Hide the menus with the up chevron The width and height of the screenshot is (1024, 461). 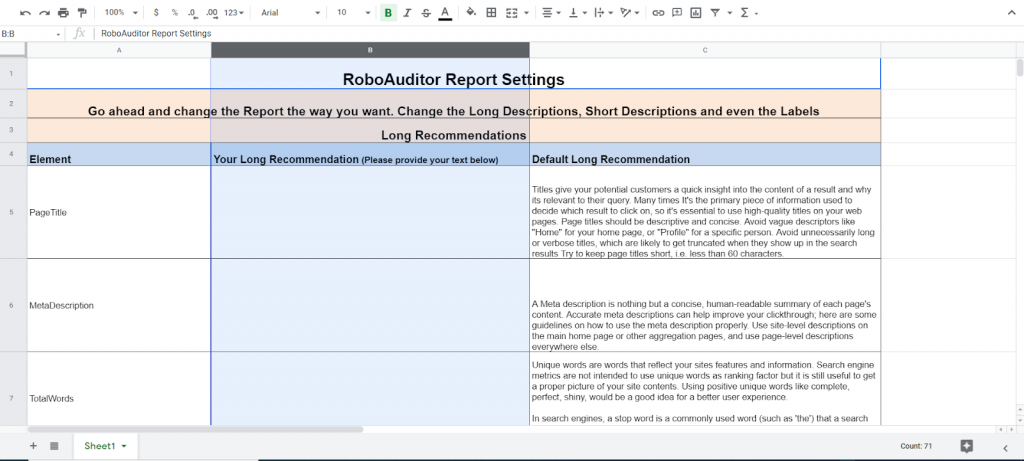coord(1012,13)
